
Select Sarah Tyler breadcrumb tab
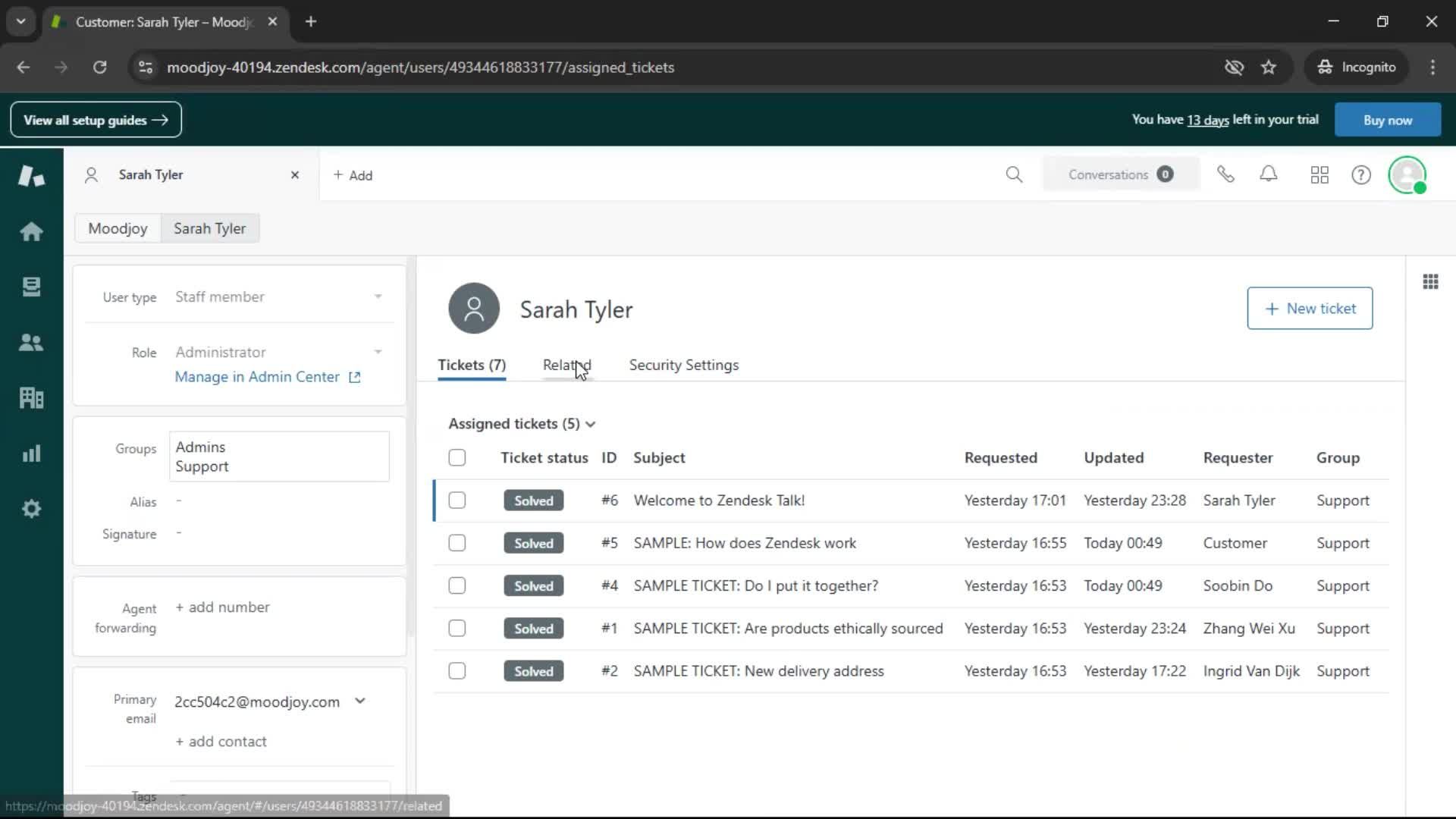tap(209, 229)
